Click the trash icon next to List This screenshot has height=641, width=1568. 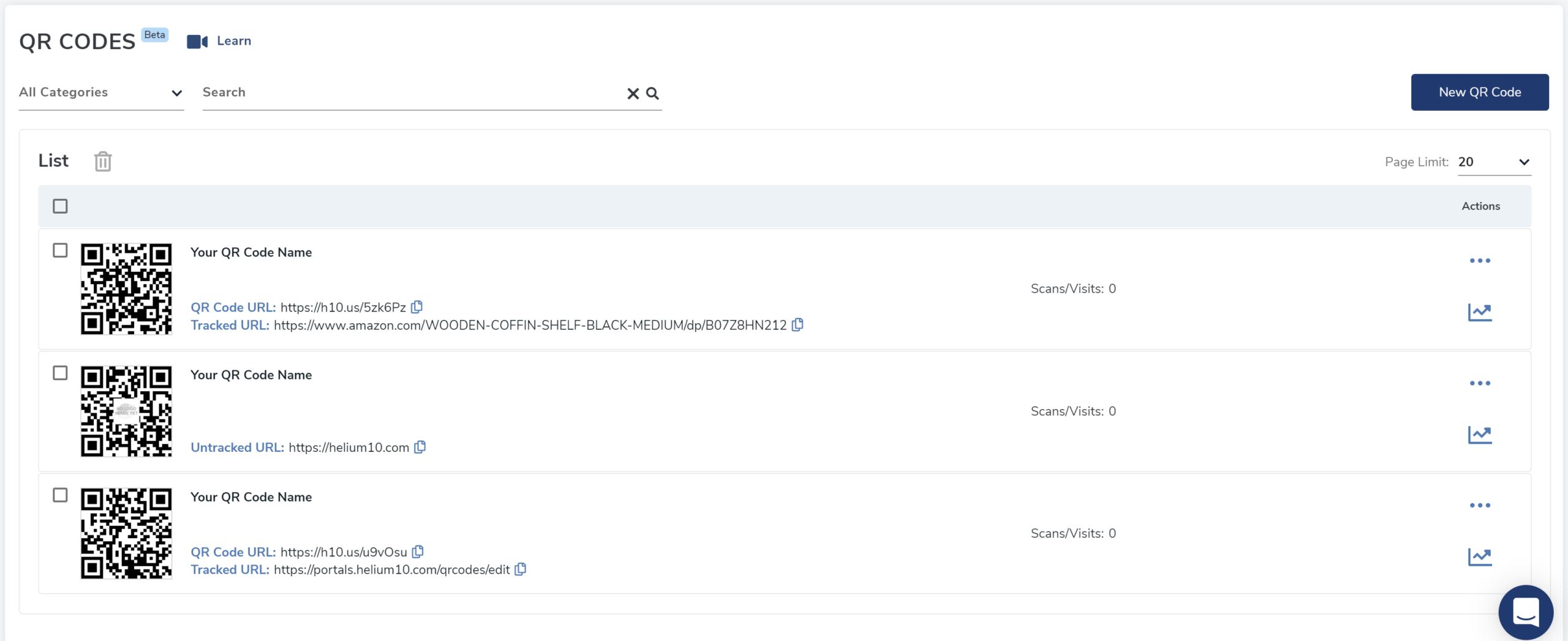(102, 161)
